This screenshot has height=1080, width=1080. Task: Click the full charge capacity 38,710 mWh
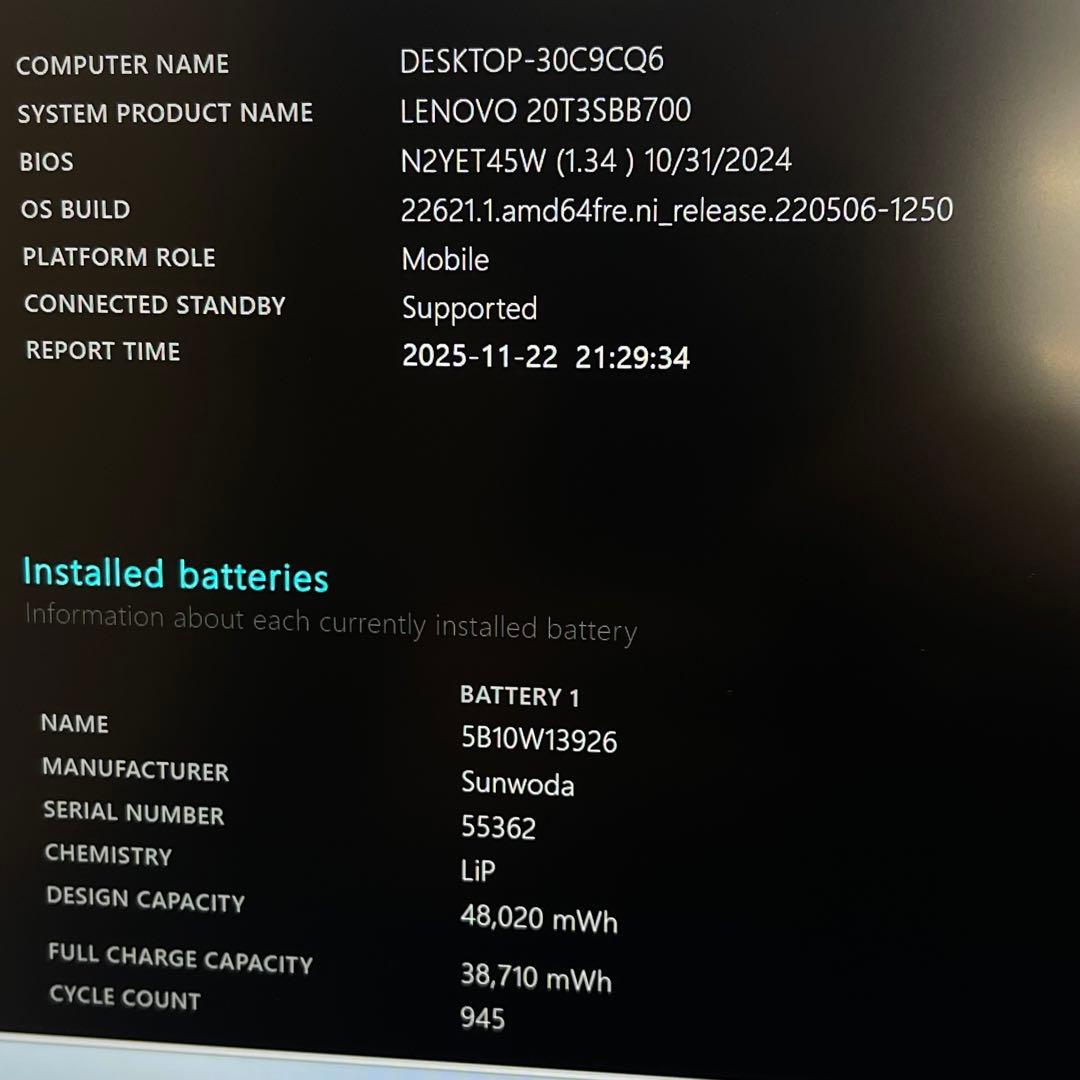pyautogui.click(x=536, y=980)
